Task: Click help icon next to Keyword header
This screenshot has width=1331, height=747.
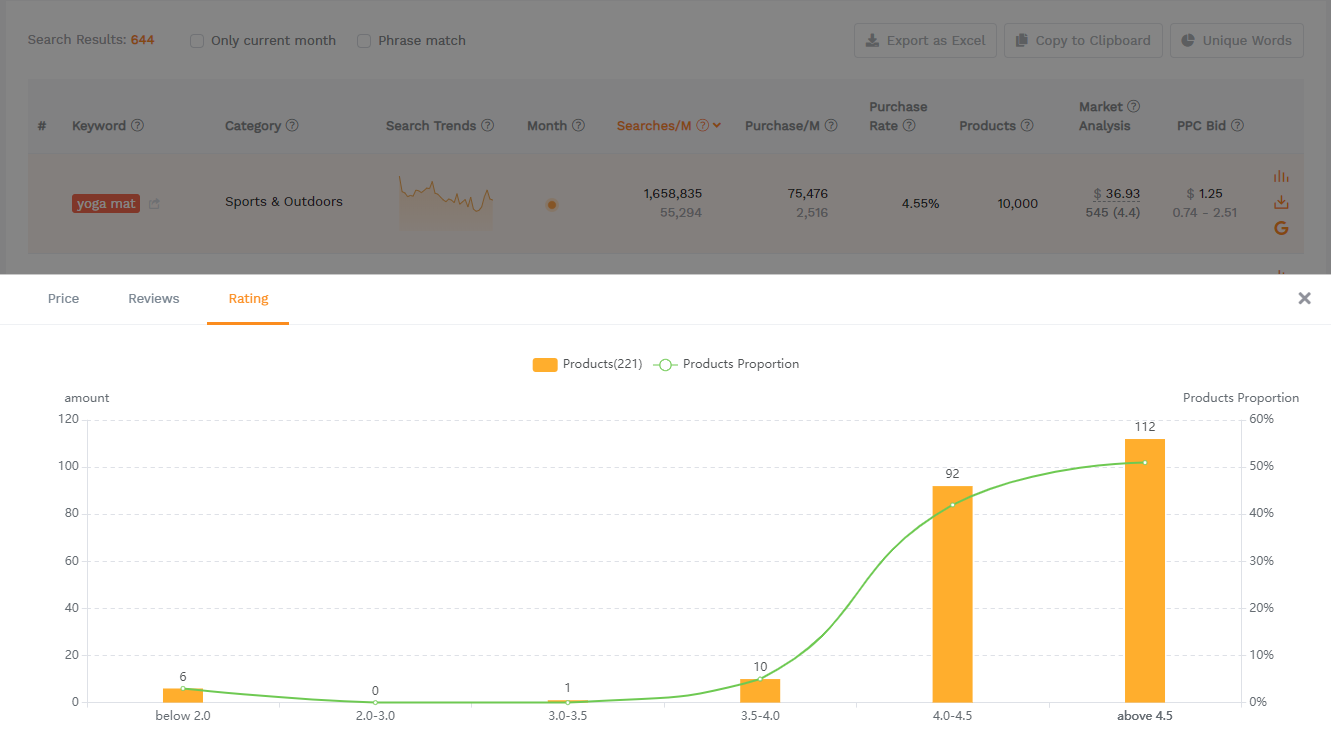Action: [138, 126]
